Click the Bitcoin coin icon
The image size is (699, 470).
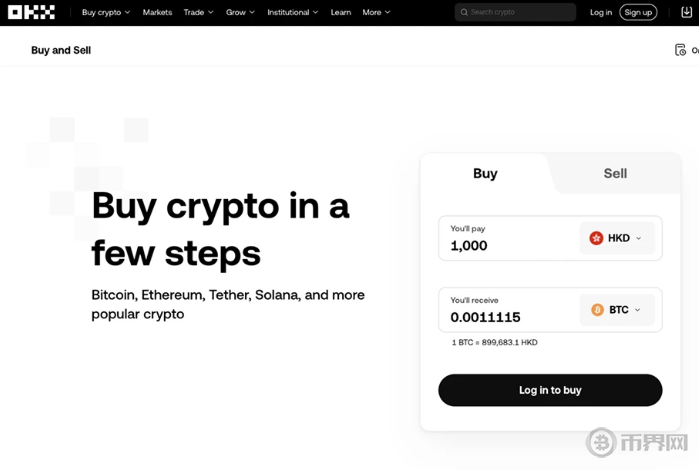click(598, 310)
